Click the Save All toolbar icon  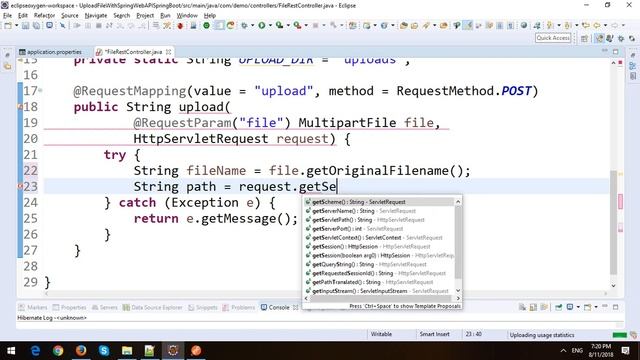[36, 26]
